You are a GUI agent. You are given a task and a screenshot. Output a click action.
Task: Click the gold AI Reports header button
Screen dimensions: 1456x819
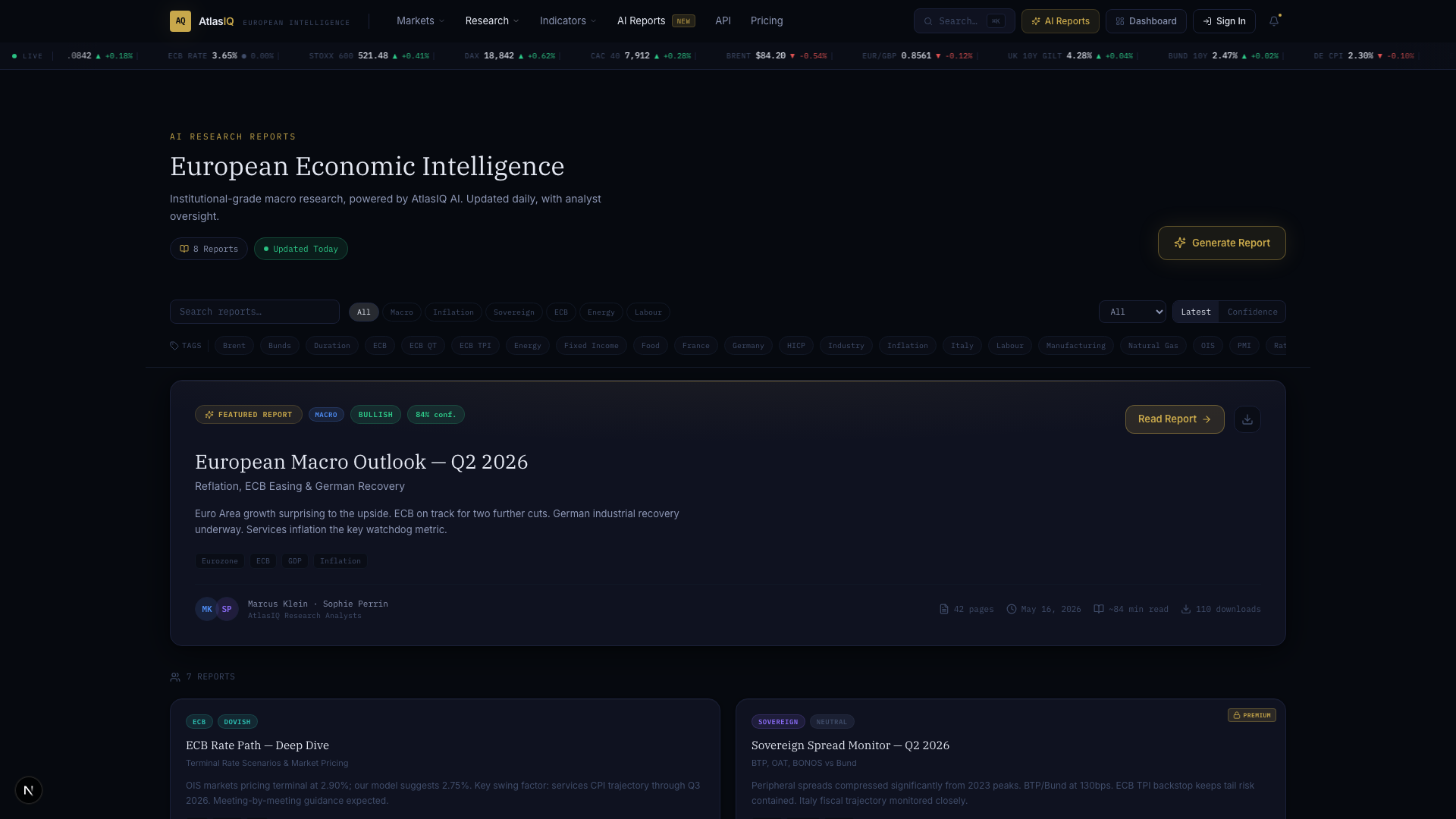pos(1060,21)
